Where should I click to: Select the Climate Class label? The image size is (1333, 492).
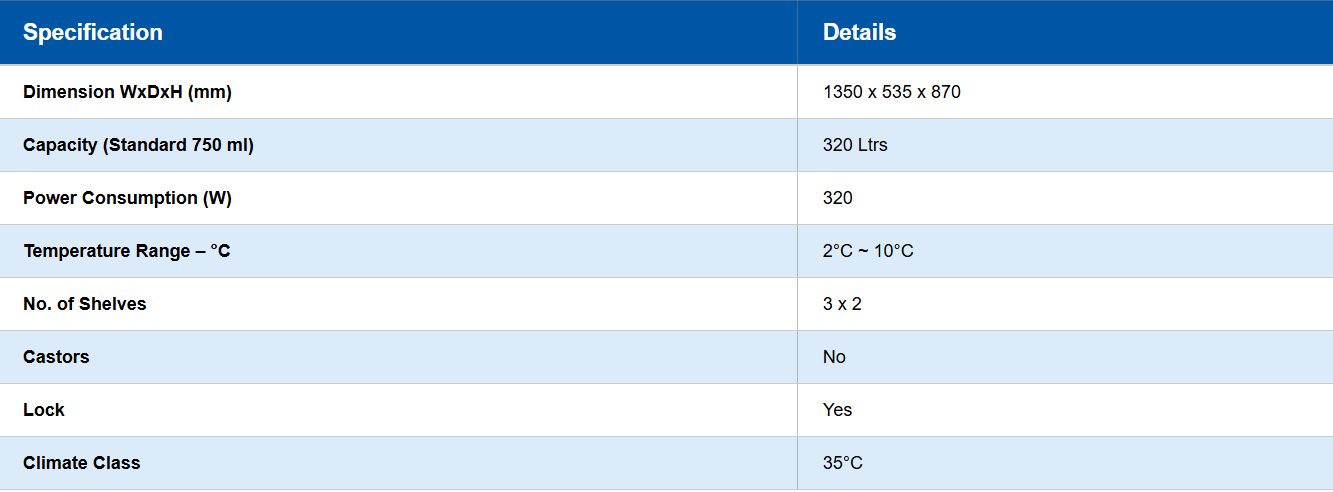[x=82, y=463]
